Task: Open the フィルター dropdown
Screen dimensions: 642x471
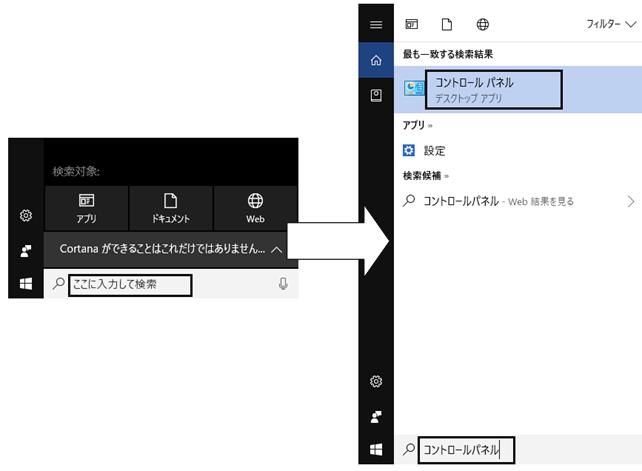Action: (x=610, y=24)
